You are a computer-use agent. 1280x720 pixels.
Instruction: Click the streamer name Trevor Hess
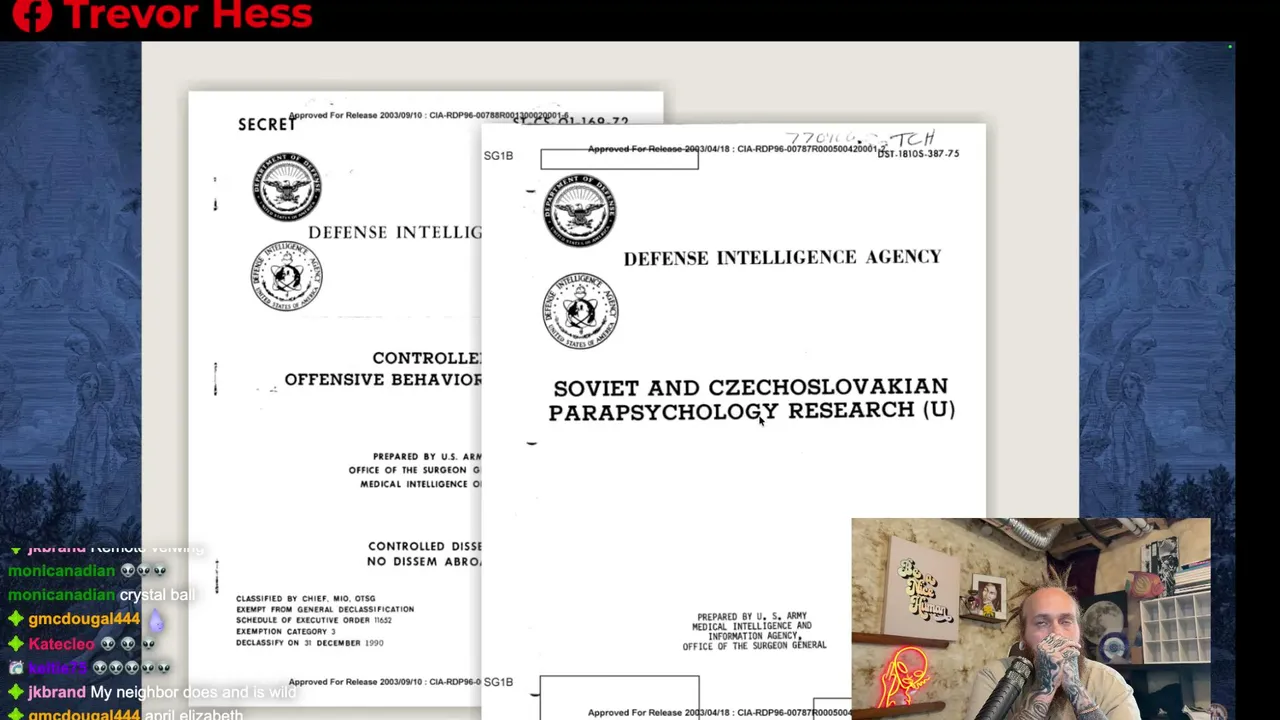(188, 15)
